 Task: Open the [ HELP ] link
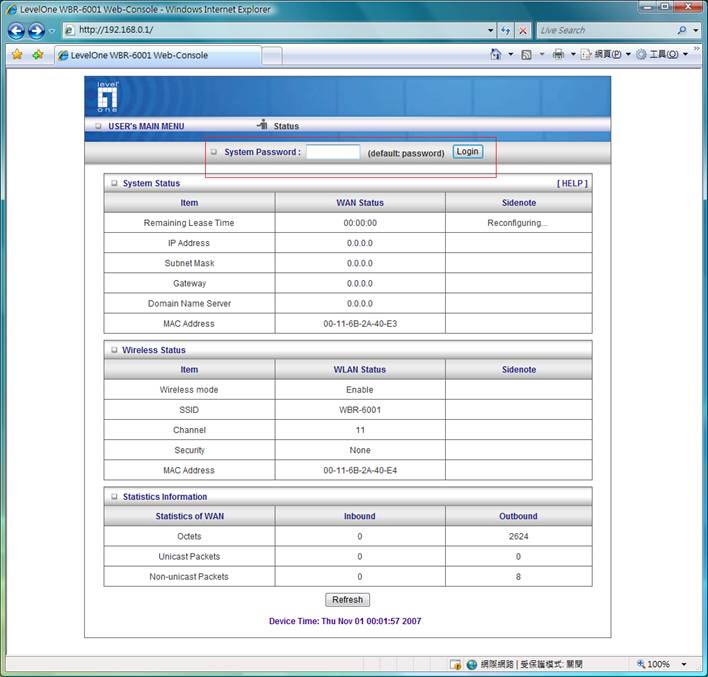click(x=572, y=183)
